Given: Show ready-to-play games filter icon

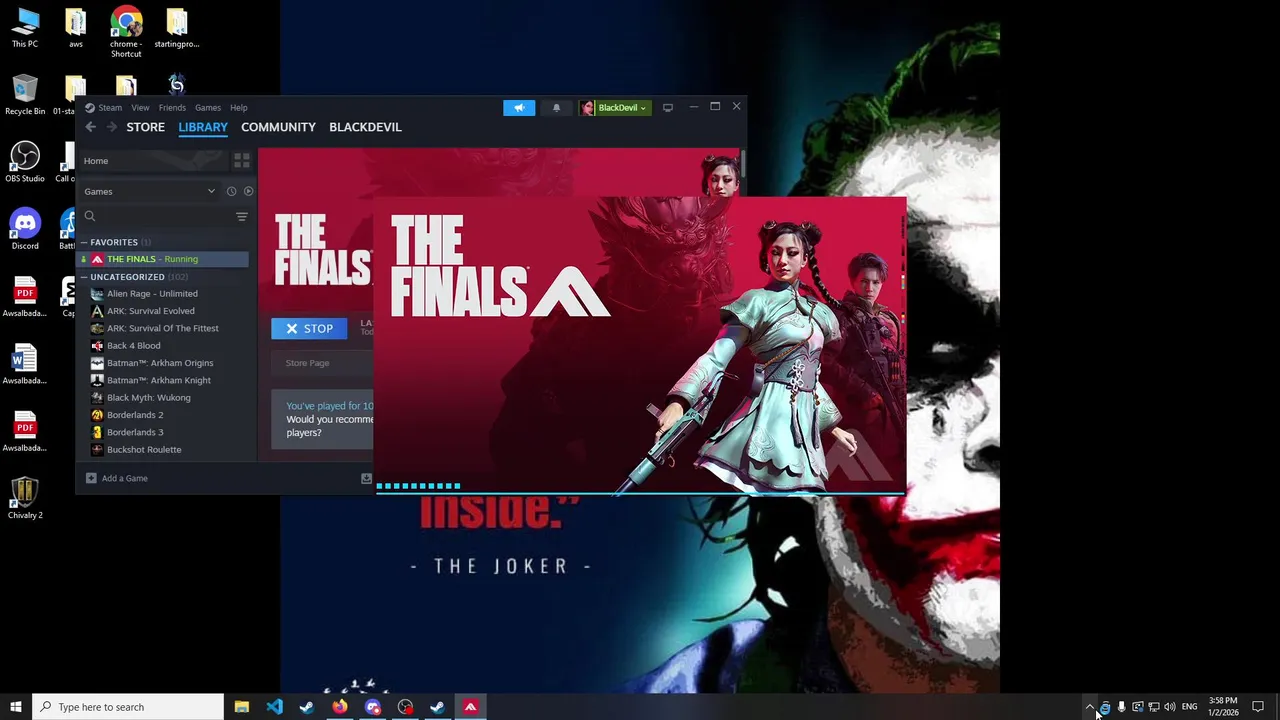Looking at the screenshot, I should tap(248, 191).
